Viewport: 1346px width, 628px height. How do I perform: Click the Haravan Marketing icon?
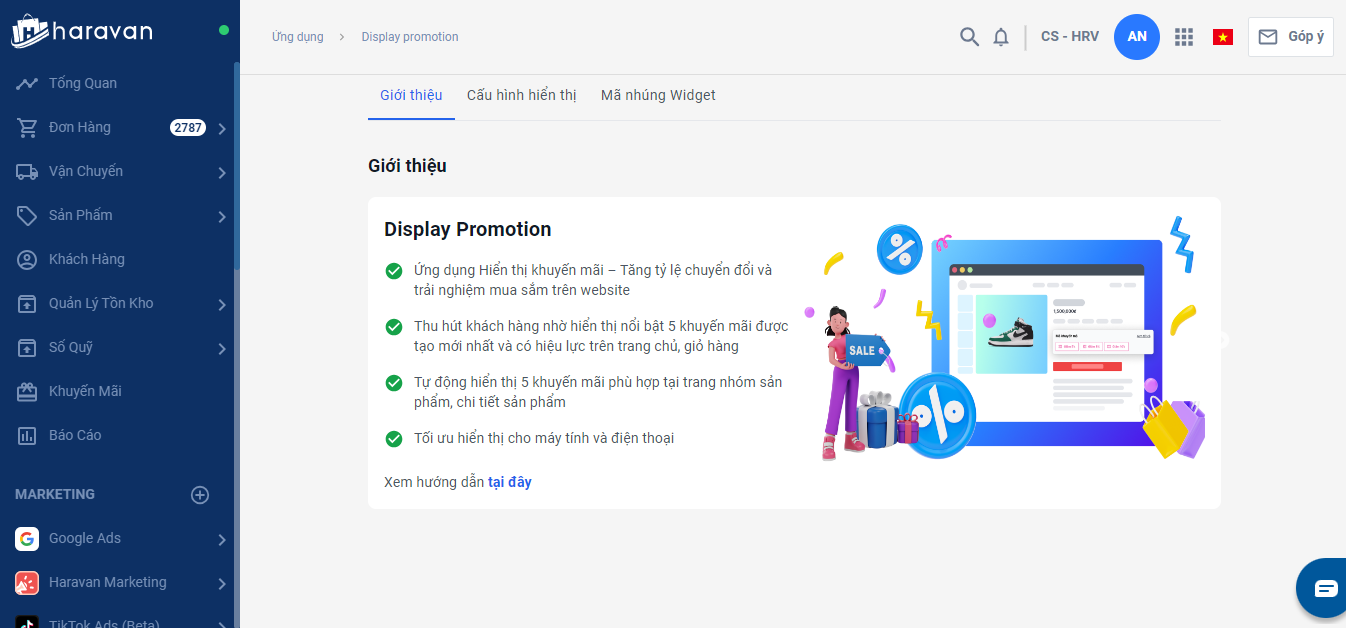[x=27, y=582]
